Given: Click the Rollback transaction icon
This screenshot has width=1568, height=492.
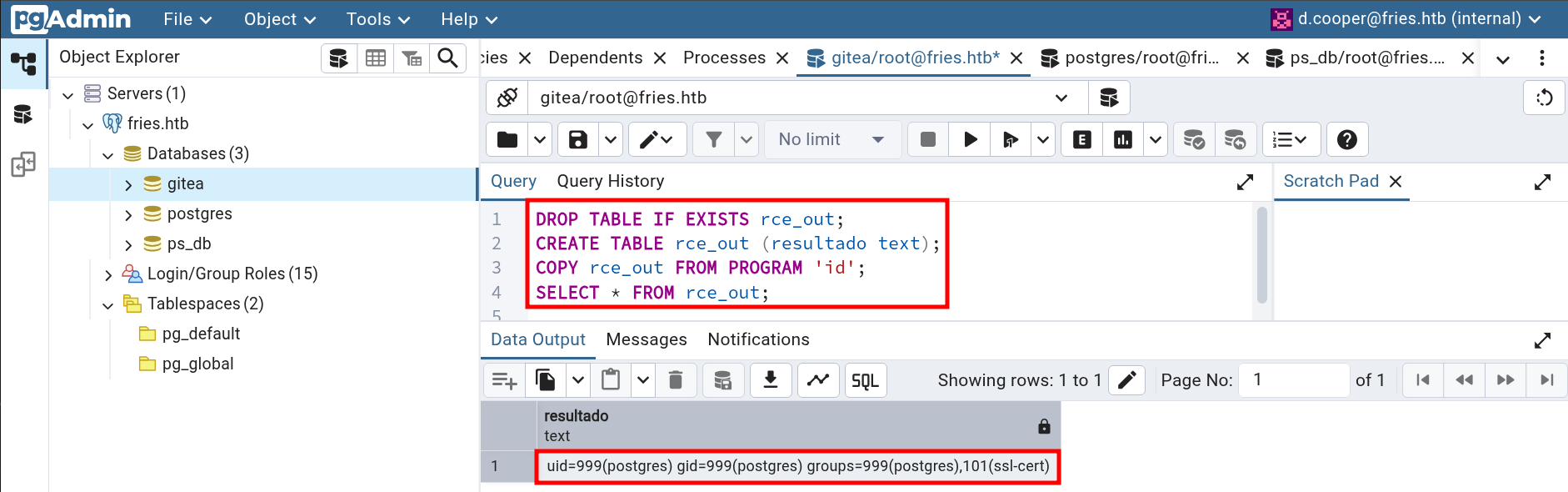Looking at the screenshot, I should 1235,139.
